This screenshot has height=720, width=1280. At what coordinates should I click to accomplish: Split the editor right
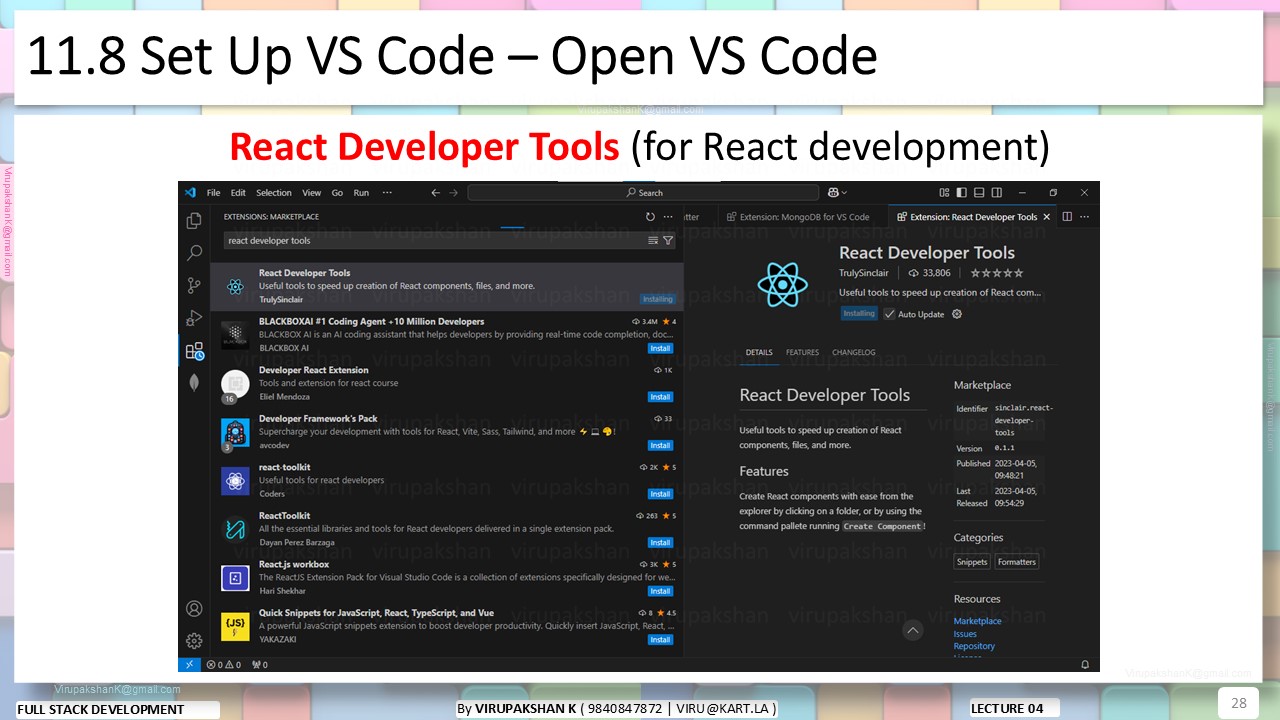pos(1067,217)
